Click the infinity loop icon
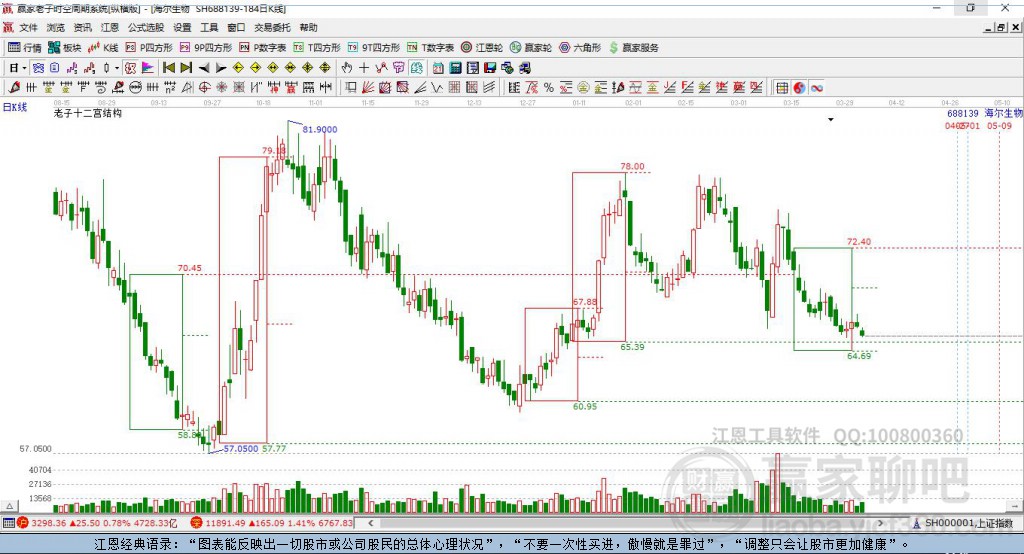Image resolution: width=1024 pixels, height=554 pixels. [x=817, y=88]
